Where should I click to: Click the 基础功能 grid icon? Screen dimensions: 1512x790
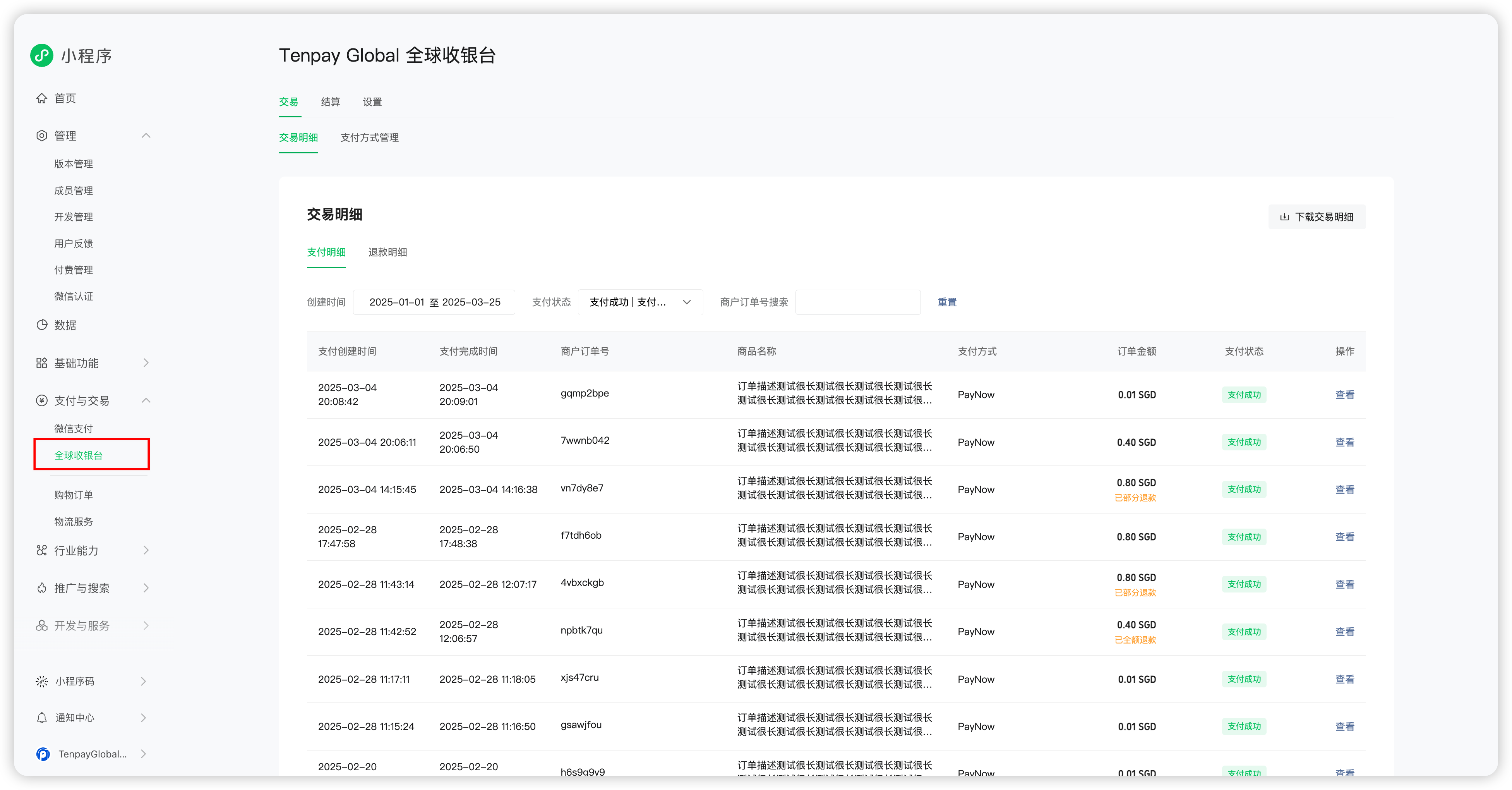[42, 363]
